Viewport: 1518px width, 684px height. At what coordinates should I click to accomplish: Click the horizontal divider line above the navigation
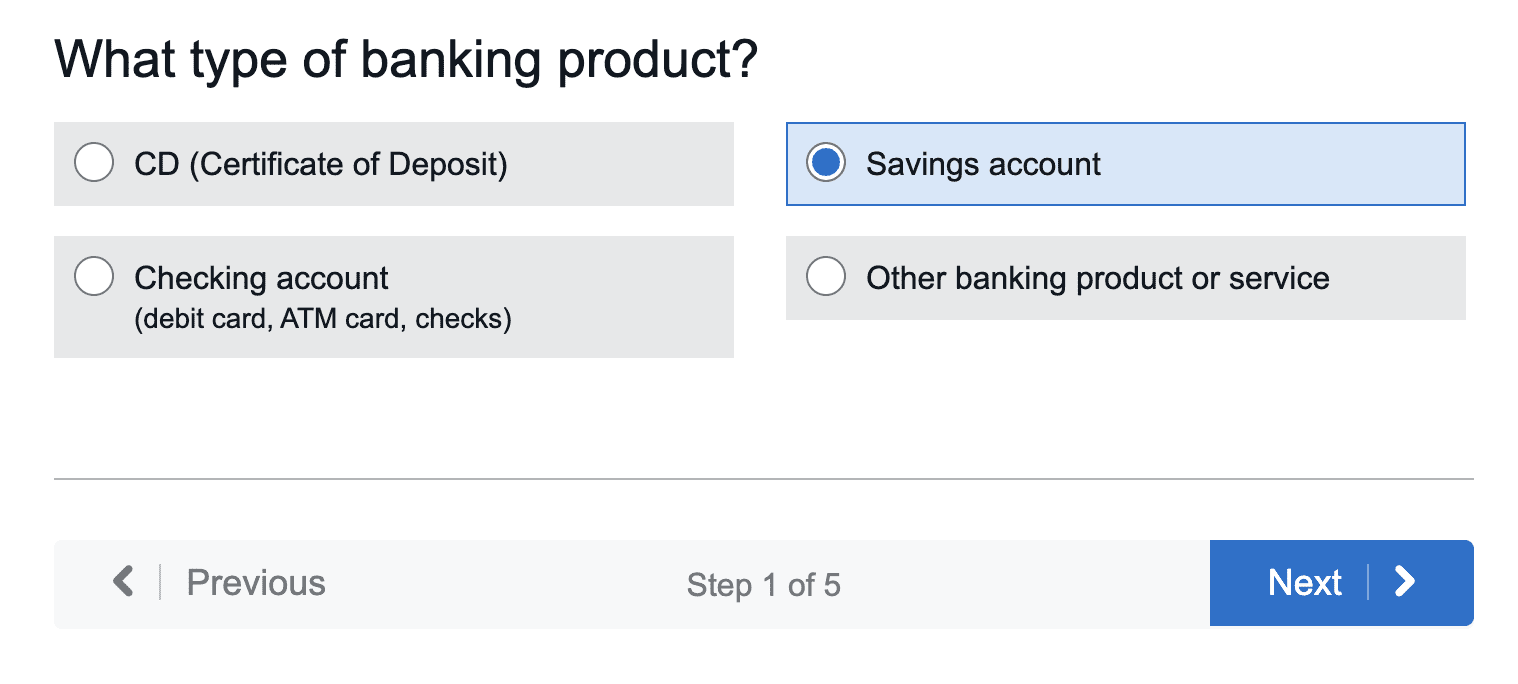[x=763, y=479]
